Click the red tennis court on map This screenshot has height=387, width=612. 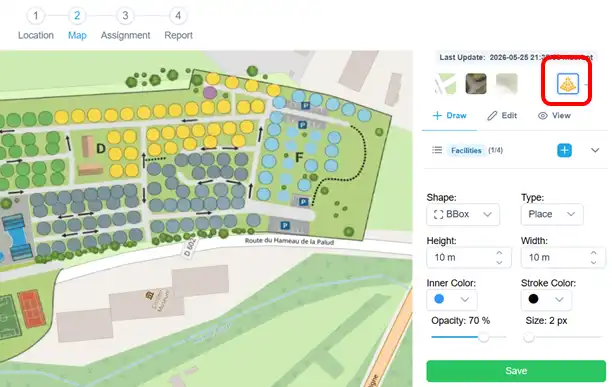pos(32,309)
